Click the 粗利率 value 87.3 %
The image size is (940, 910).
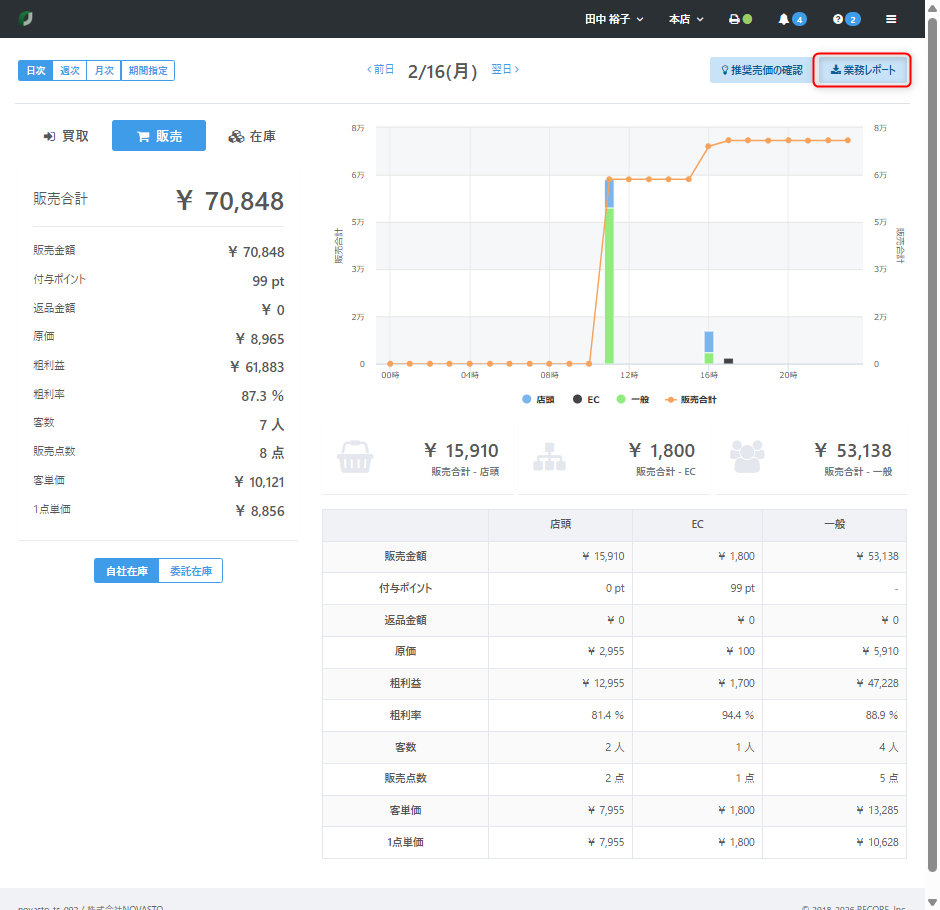click(263, 396)
